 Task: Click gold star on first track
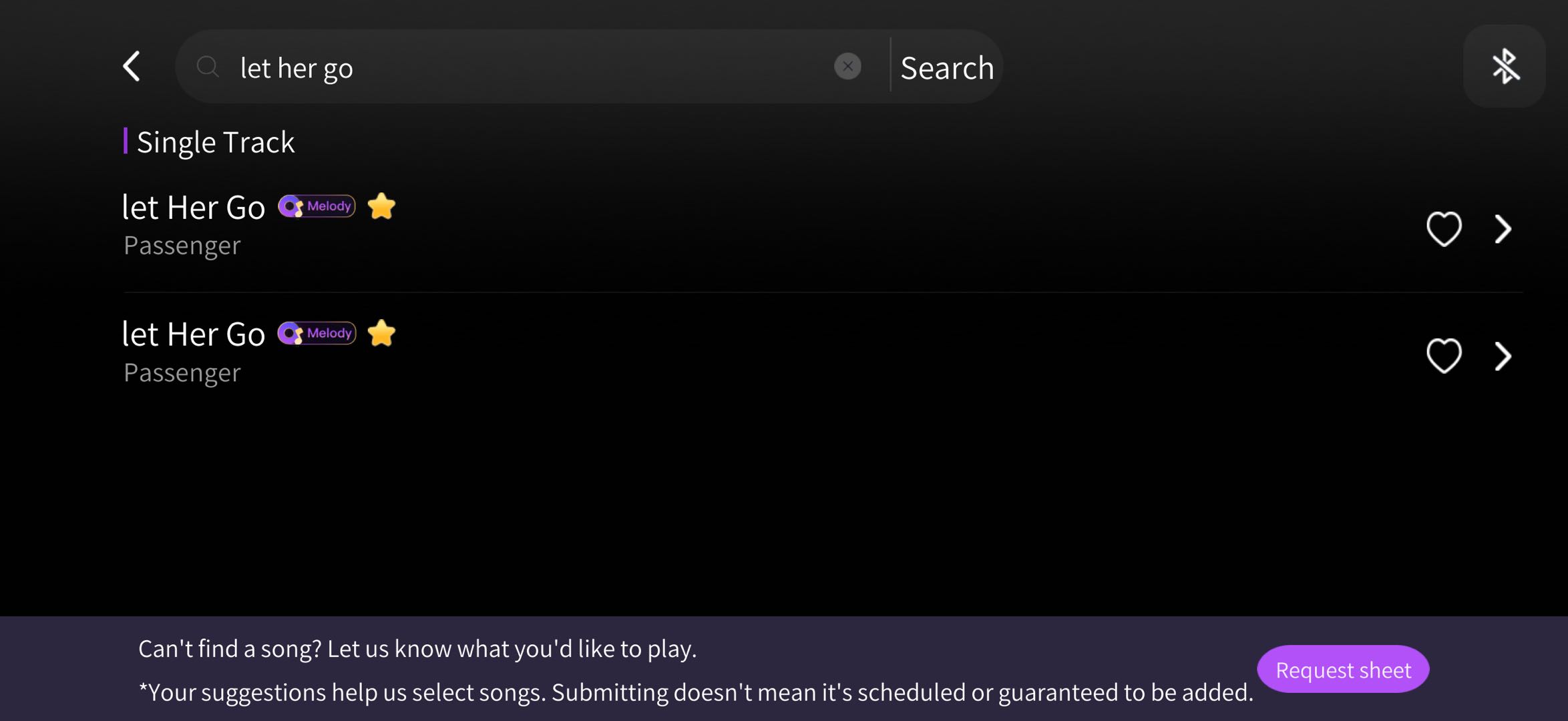pyautogui.click(x=381, y=206)
